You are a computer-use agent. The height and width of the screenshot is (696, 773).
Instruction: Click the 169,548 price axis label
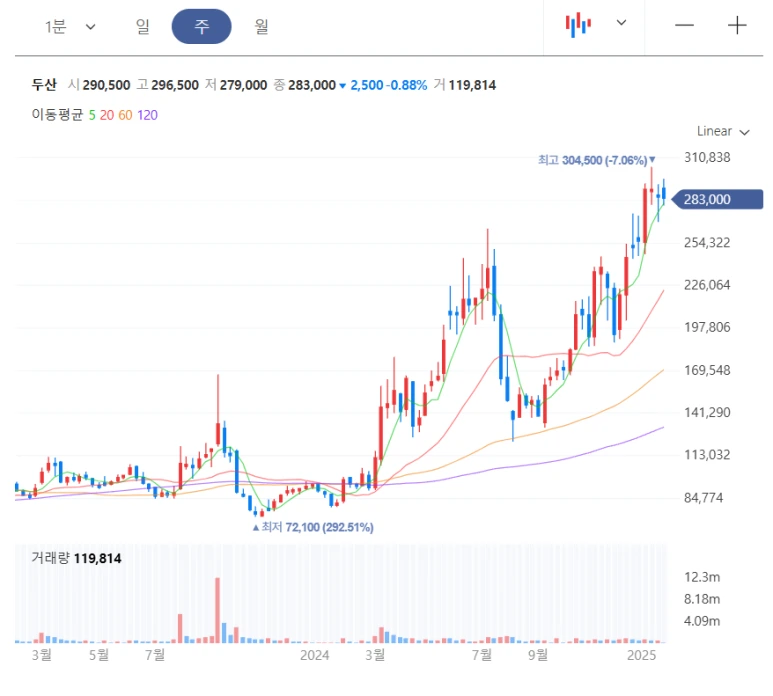[x=707, y=370]
